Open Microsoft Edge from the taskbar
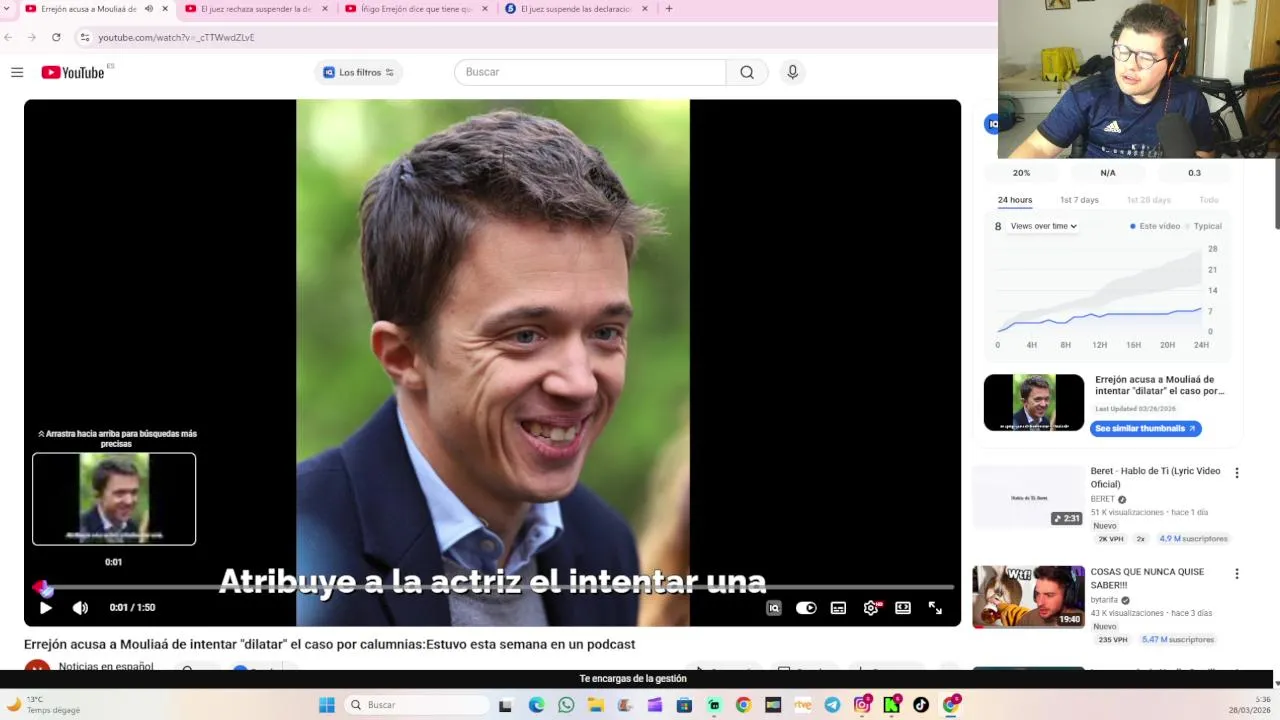 coord(536,705)
